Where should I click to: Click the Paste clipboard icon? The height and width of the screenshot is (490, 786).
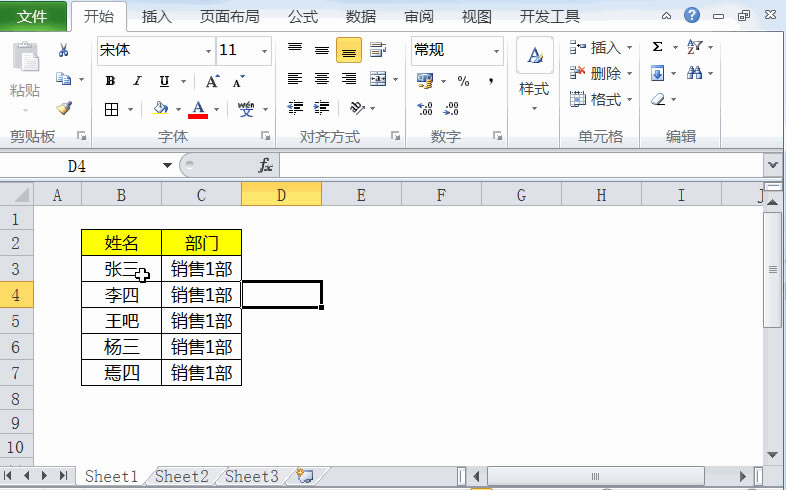[x=25, y=57]
